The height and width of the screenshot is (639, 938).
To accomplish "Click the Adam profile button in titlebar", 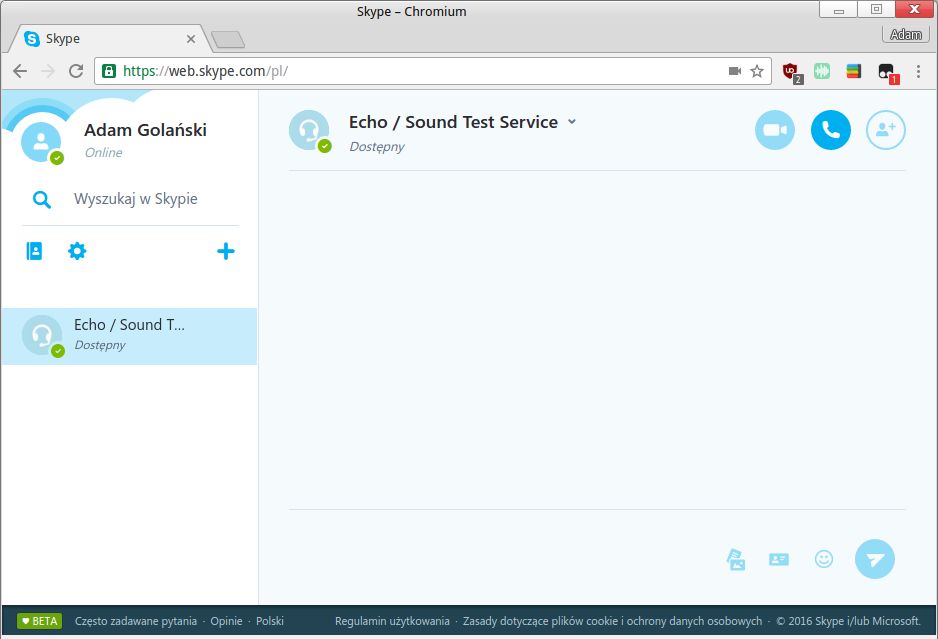I will click(x=906, y=35).
